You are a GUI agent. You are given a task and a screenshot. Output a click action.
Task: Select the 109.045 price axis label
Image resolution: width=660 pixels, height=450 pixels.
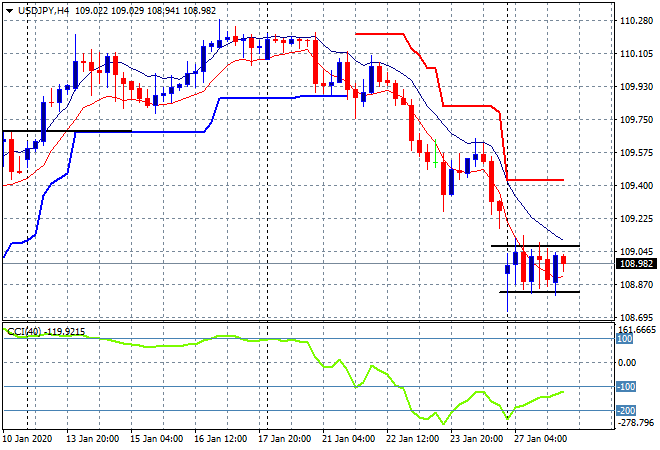coord(637,251)
